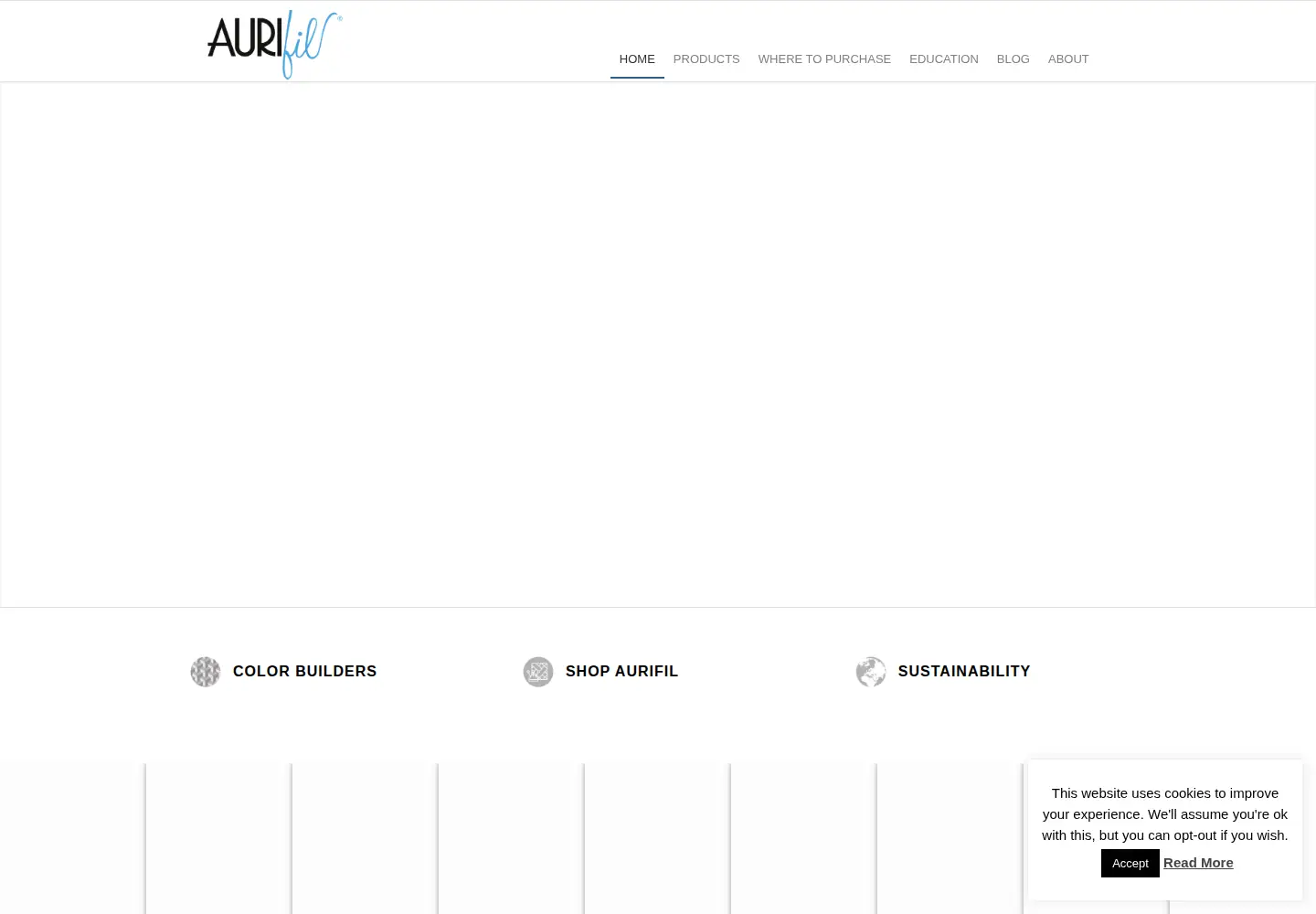Screen dimensions: 1316x914
Task: Open the Products menu
Action: pyautogui.click(x=706, y=59)
